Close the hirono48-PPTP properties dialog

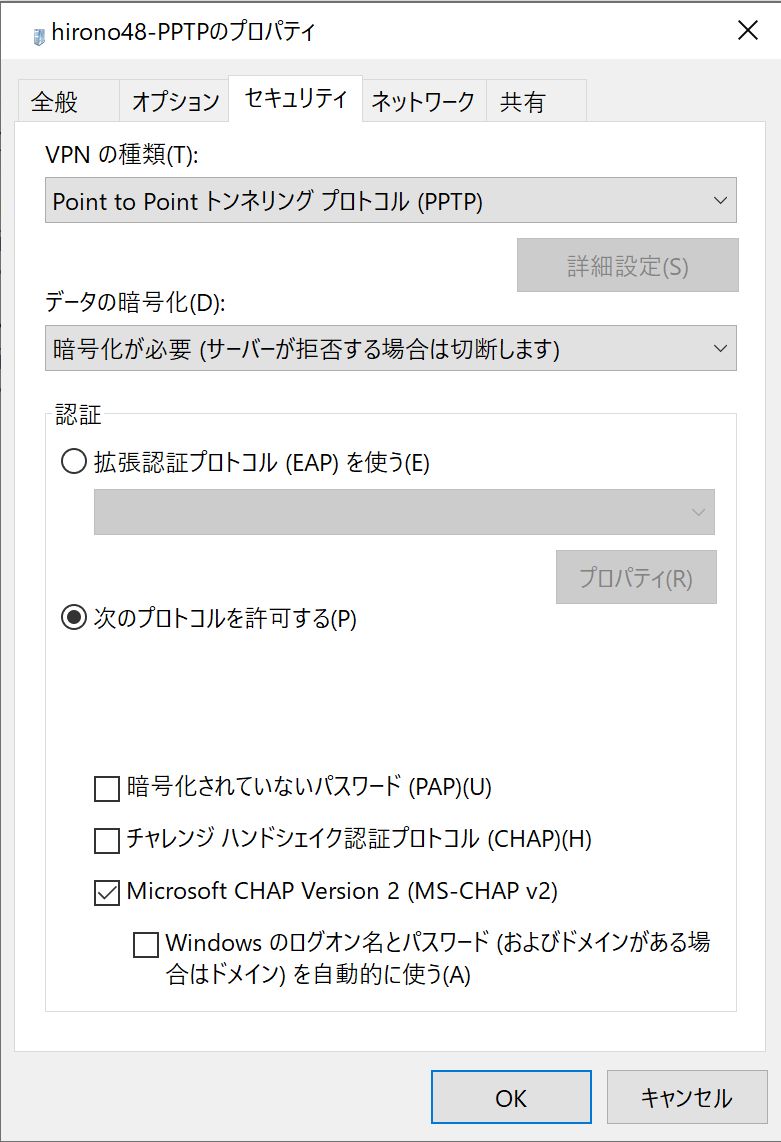[747, 30]
